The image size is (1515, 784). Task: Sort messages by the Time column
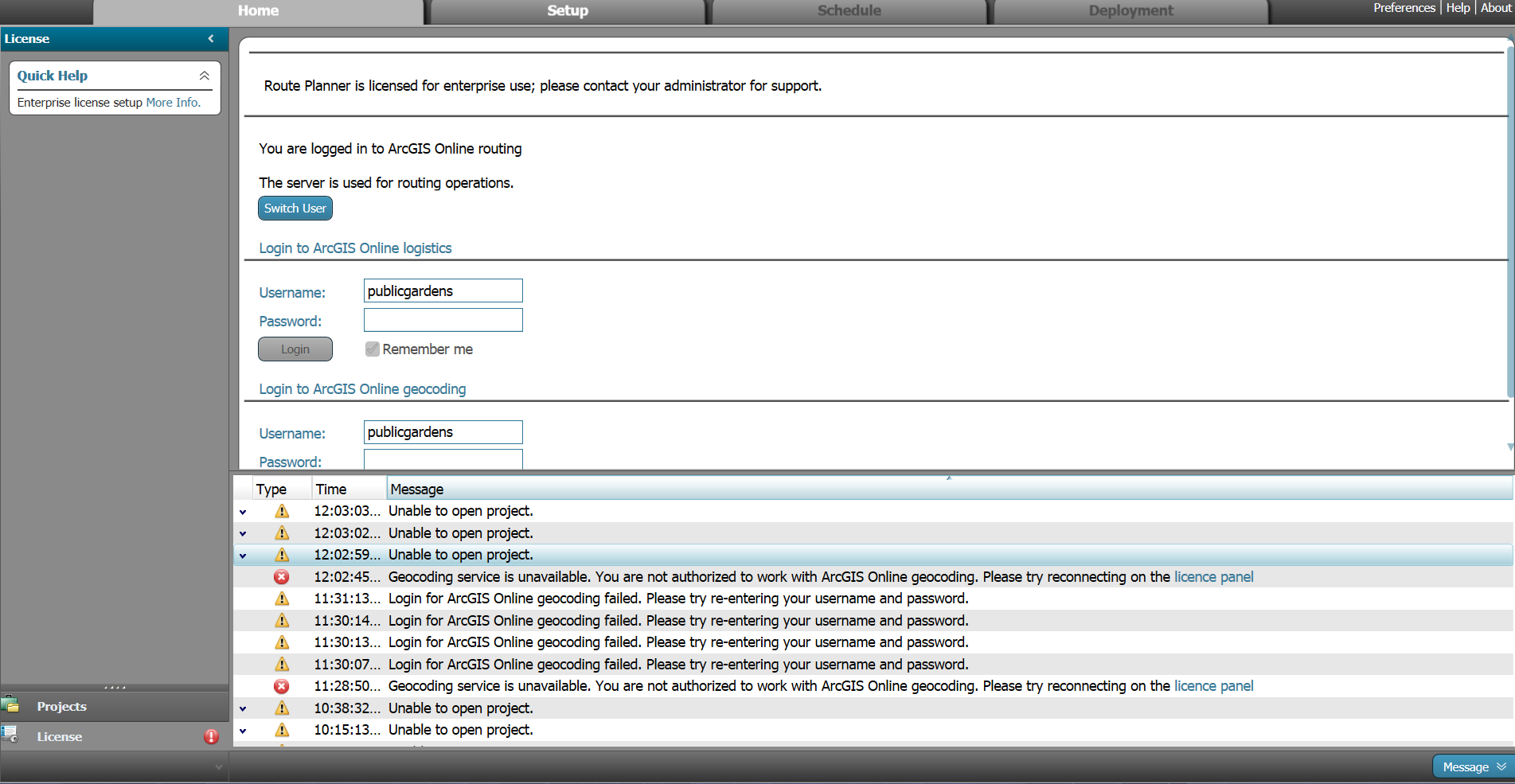coord(349,489)
